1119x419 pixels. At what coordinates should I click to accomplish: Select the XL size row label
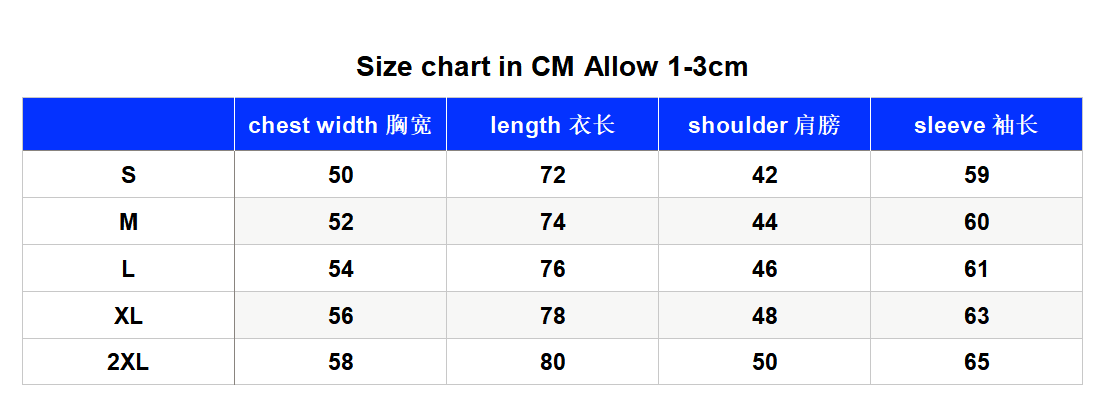128,315
